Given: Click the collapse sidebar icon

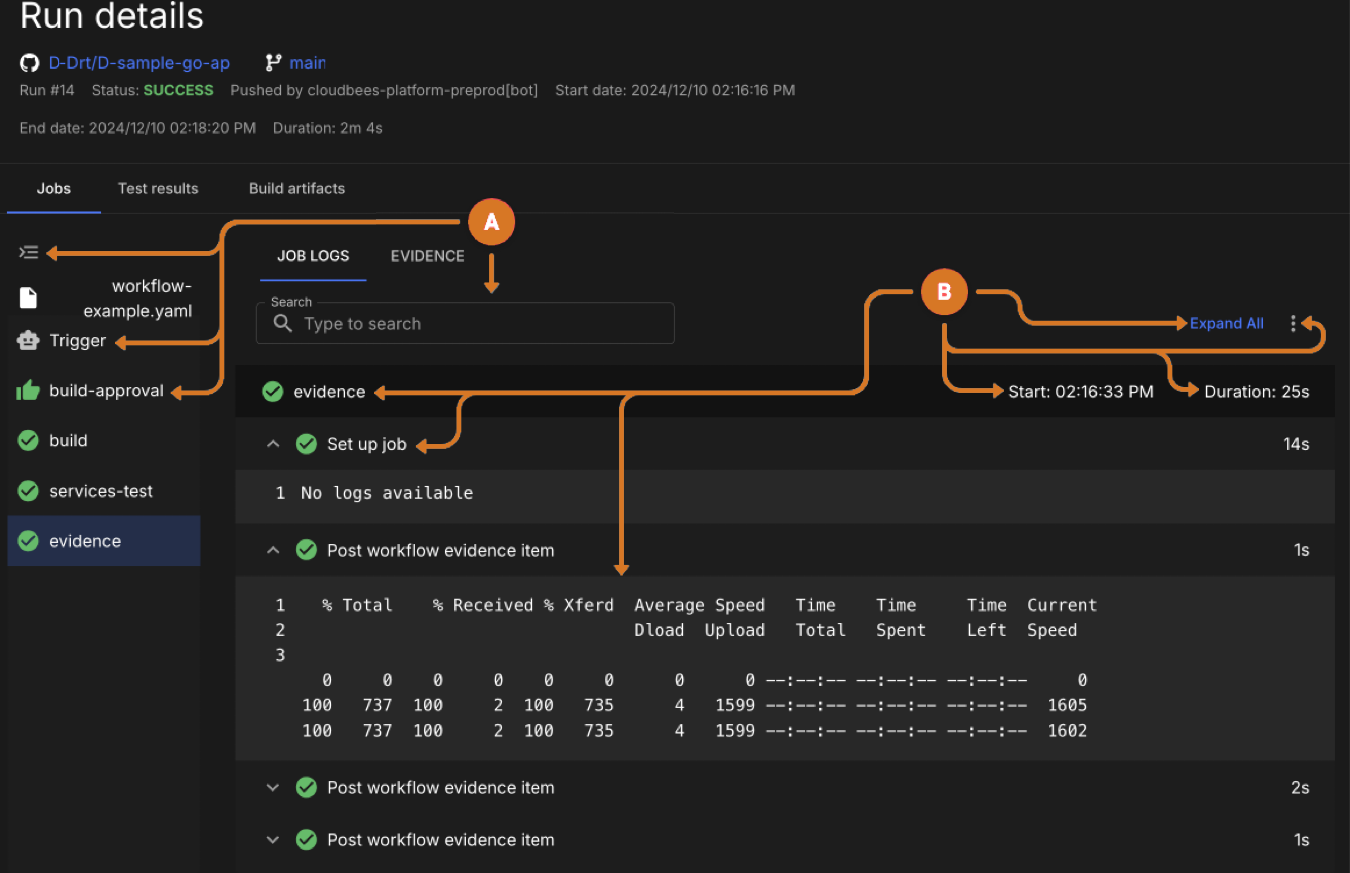Looking at the screenshot, I should pyautogui.click(x=29, y=252).
